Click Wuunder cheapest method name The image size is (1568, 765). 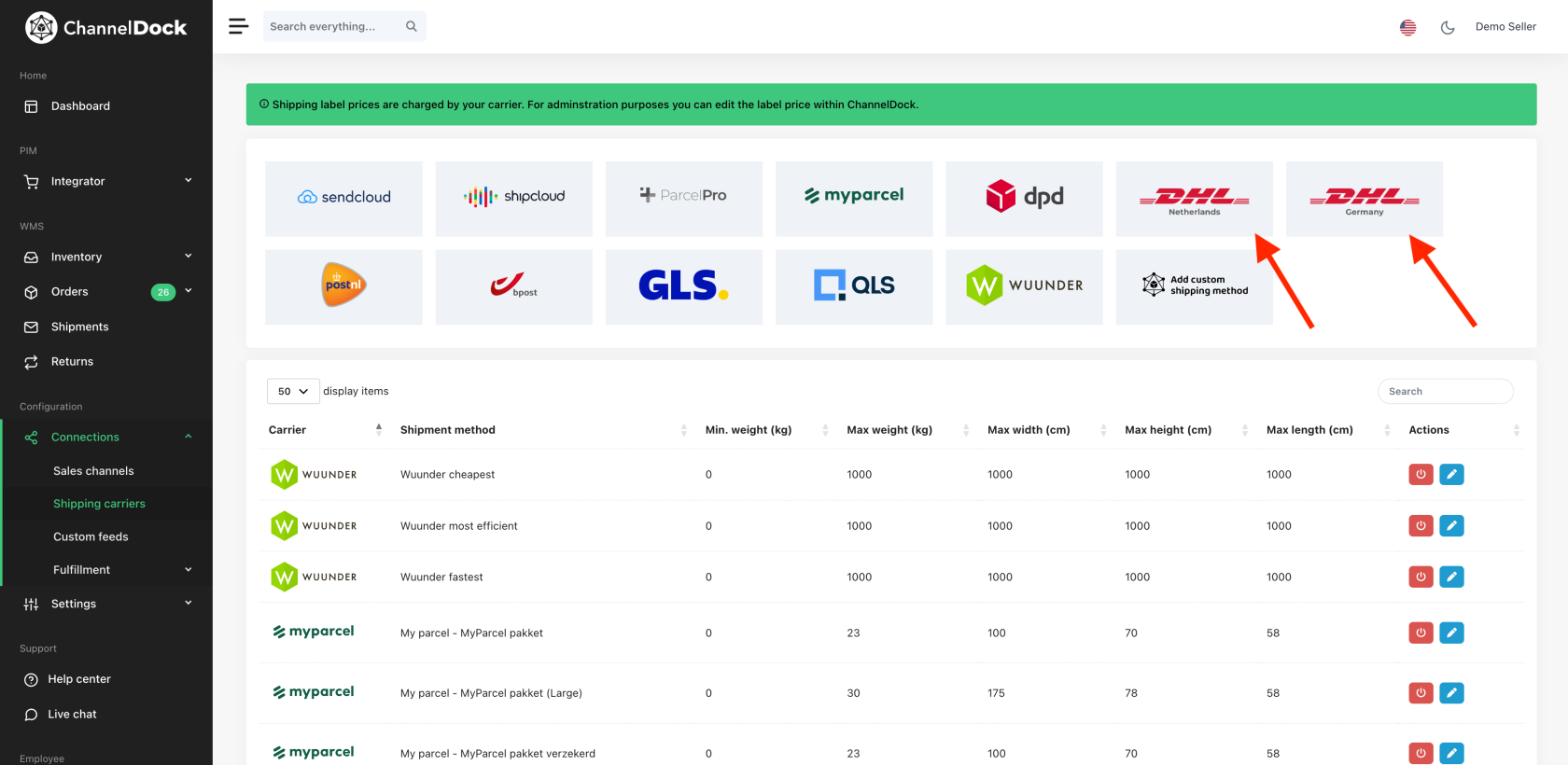point(448,475)
